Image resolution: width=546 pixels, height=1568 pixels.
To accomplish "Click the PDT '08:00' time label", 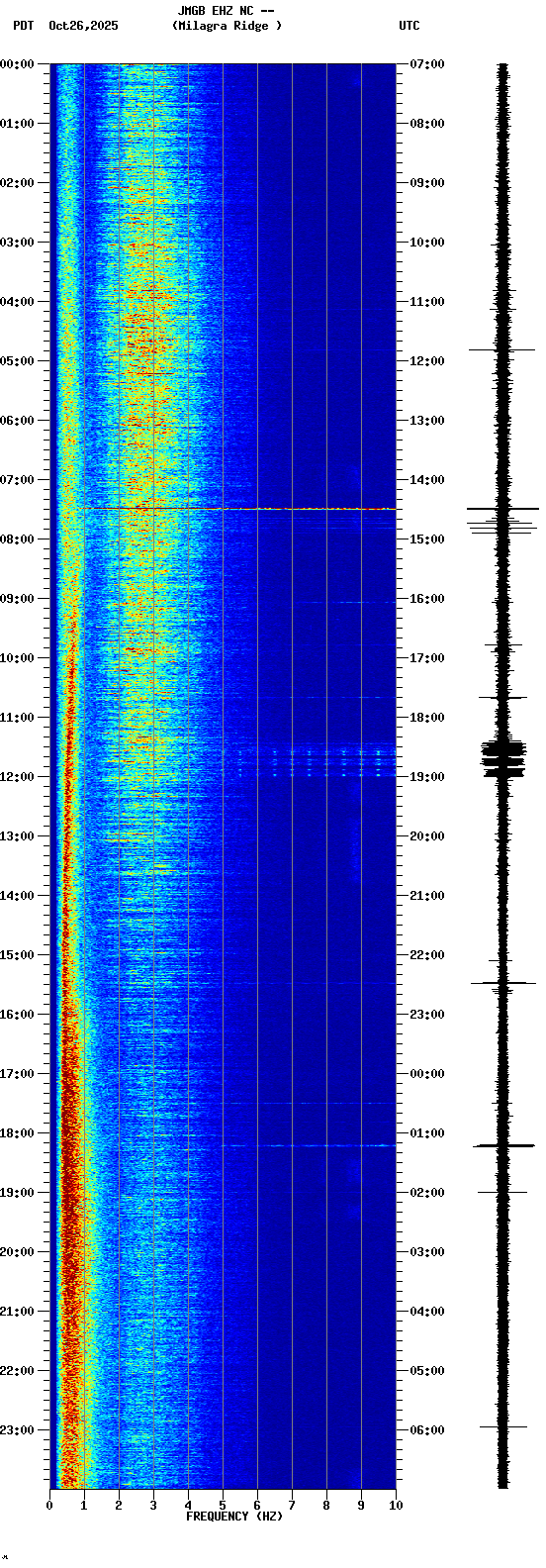I will (17, 539).
